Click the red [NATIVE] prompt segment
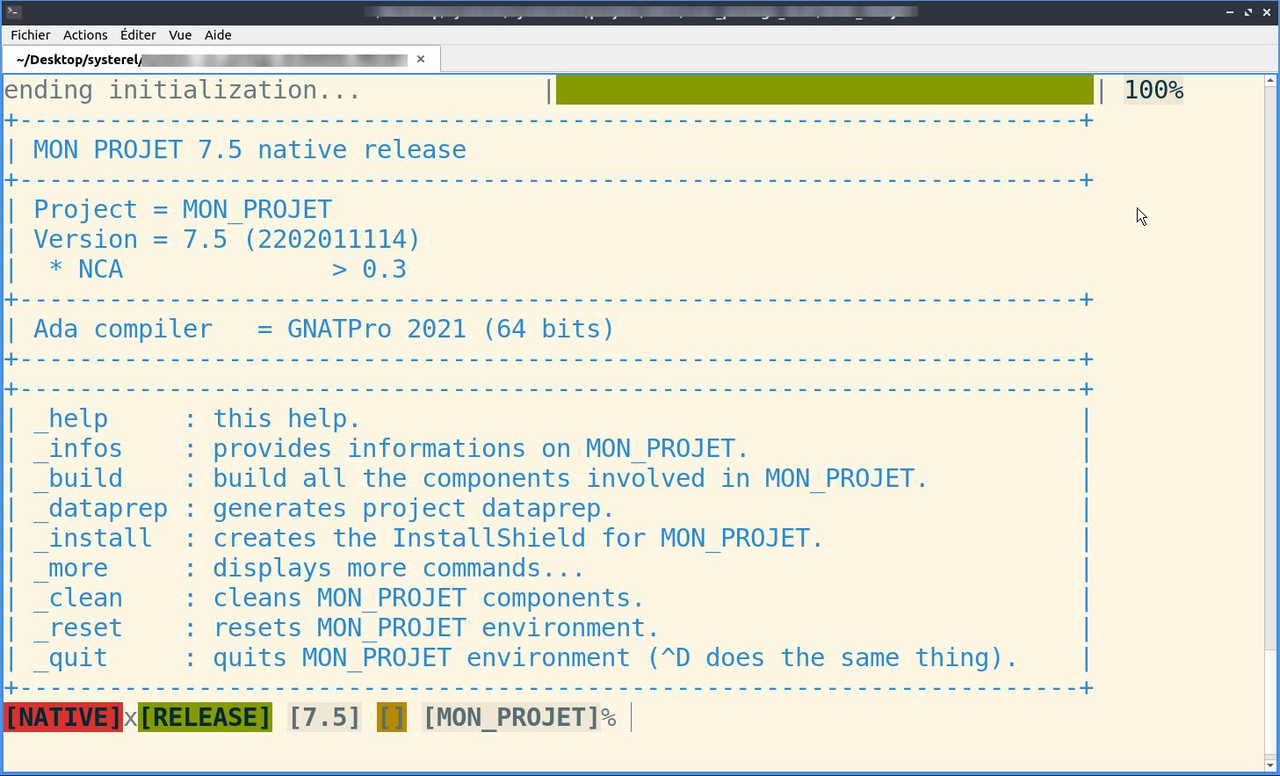Image resolution: width=1280 pixels, height=776 pixels. point(63,717)
